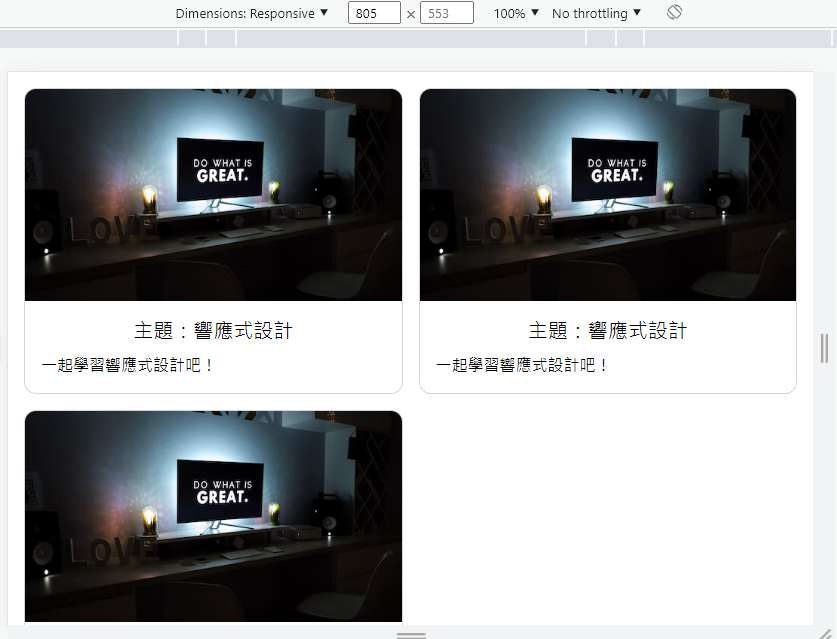The width and height of the screenshot is (837, 639).
Task: Click the rotate device orientation icon
Action: tap(674, 12)
